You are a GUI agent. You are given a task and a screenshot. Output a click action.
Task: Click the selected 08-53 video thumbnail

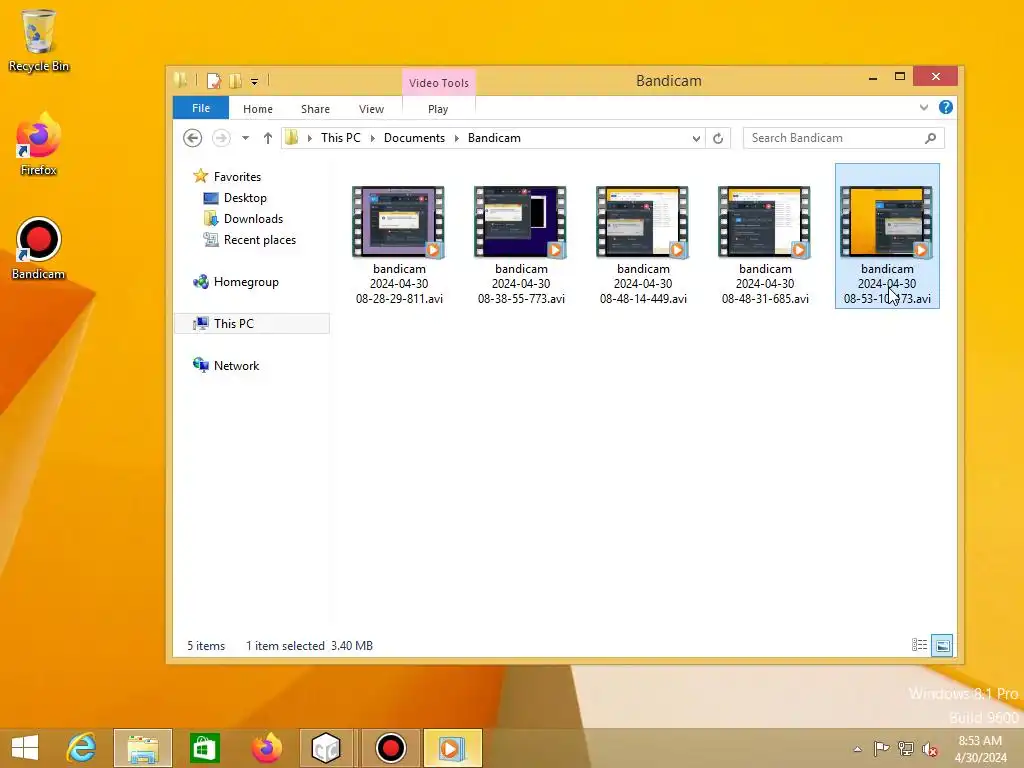(x=886, y=222)
